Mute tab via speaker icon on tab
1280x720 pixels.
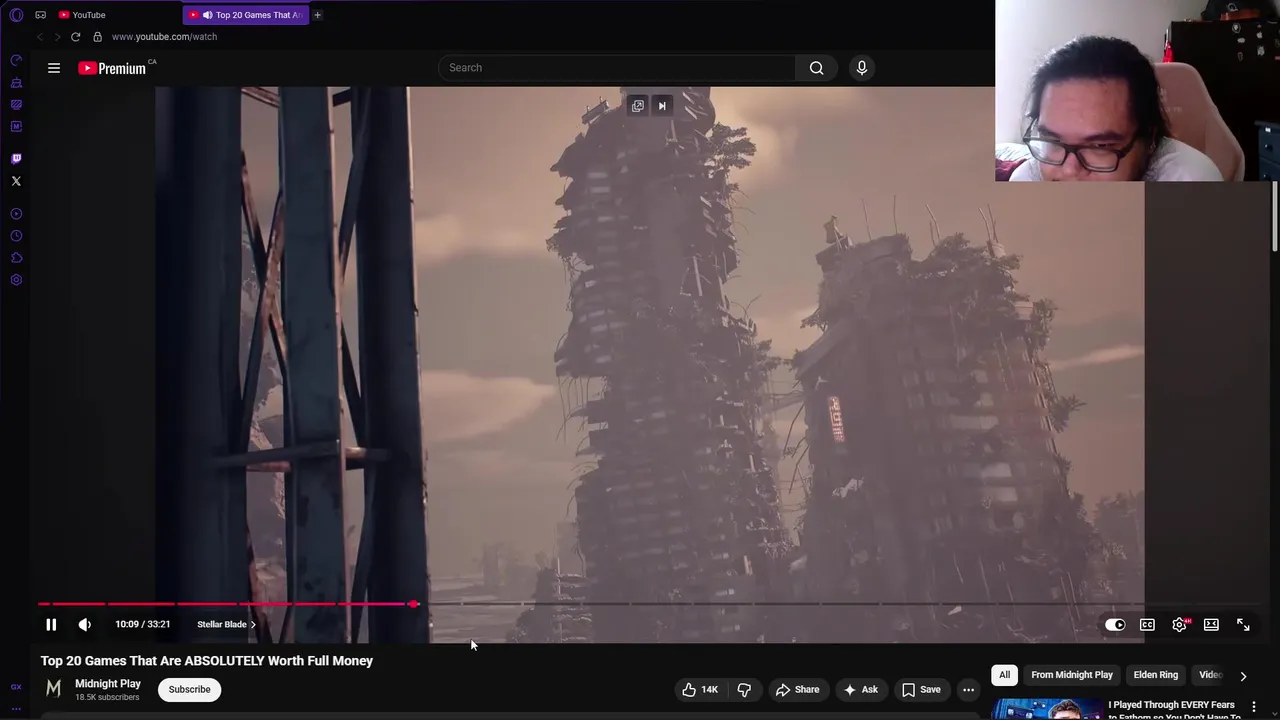pos(207,15)
